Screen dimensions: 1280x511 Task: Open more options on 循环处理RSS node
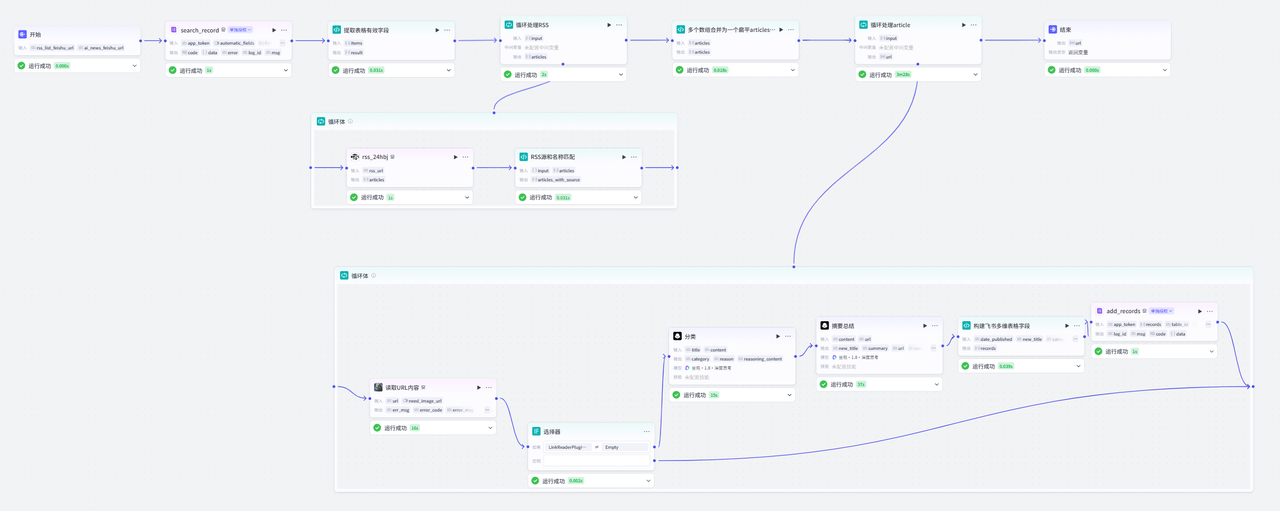point(619,24)
